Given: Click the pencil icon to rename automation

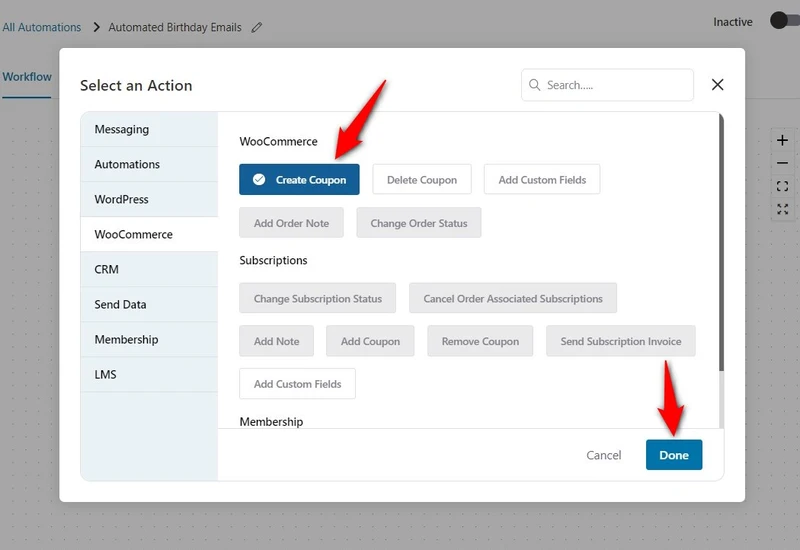Looking at the screenshot, I should tap(257, 27).
